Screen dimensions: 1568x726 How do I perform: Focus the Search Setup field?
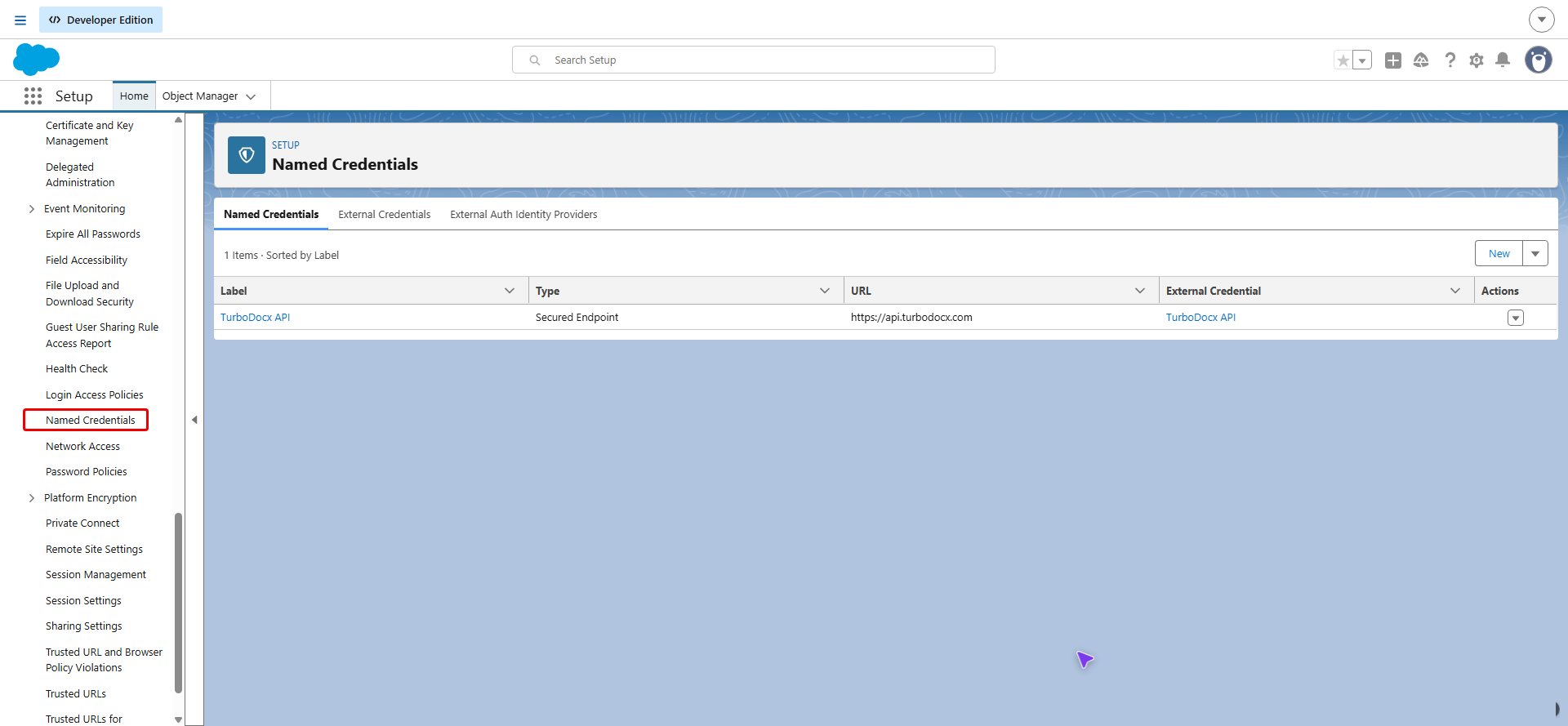coord(754,60)
